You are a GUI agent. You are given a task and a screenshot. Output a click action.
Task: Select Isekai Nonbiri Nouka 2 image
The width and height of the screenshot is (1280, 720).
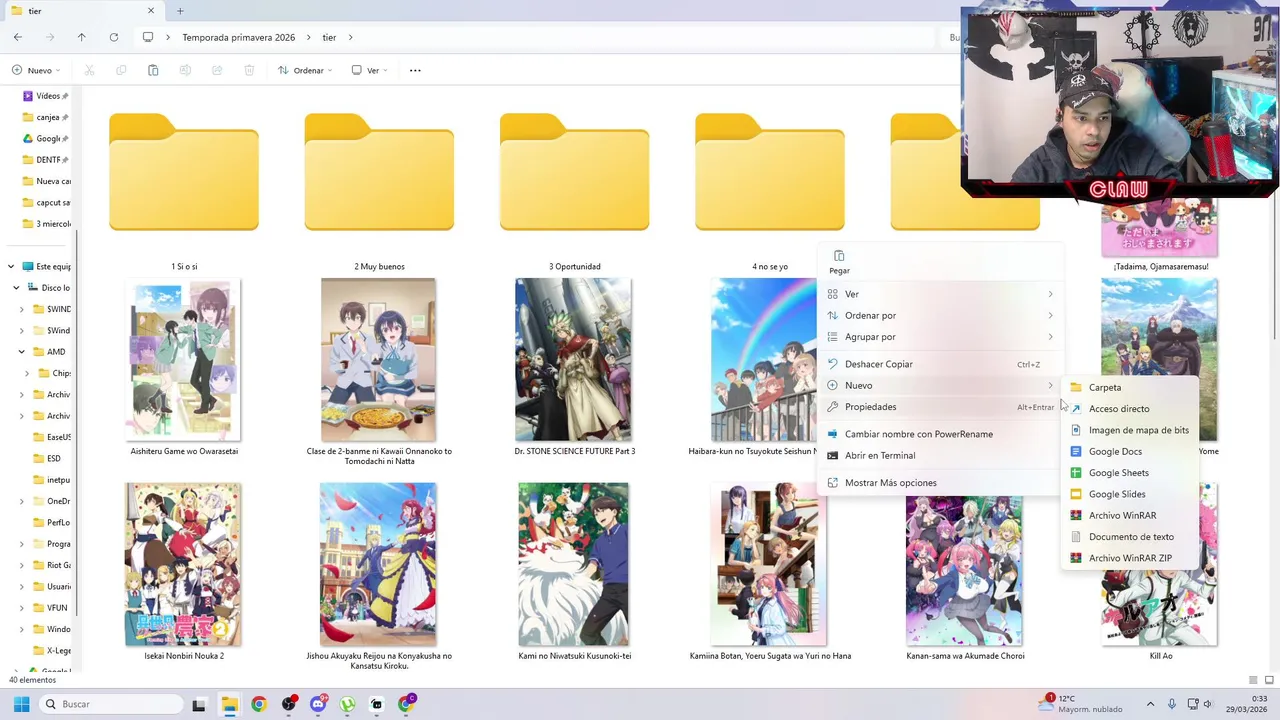tap(184, 565)
